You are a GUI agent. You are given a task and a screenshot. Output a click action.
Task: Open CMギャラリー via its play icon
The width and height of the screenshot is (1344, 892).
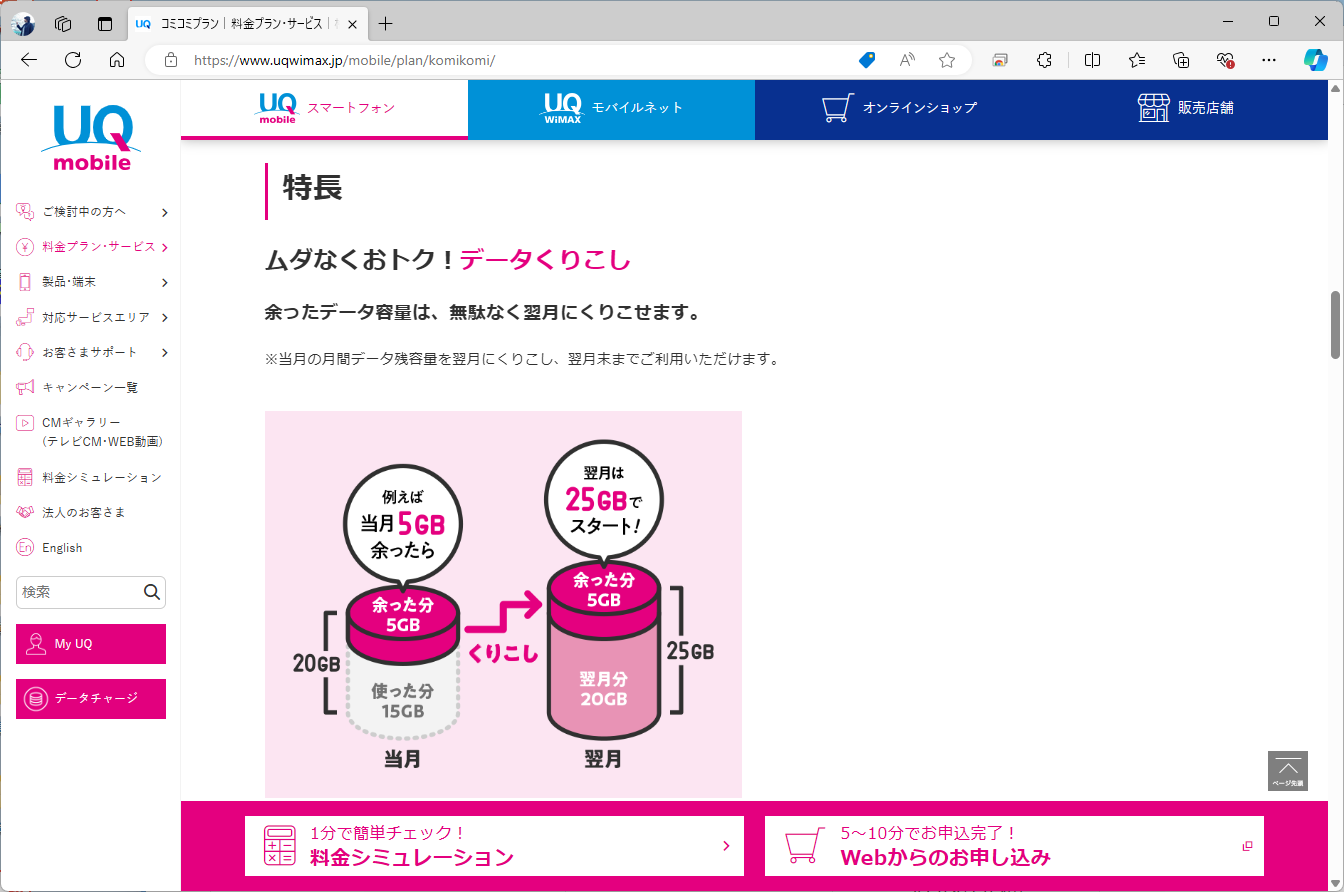click(24, 423)
